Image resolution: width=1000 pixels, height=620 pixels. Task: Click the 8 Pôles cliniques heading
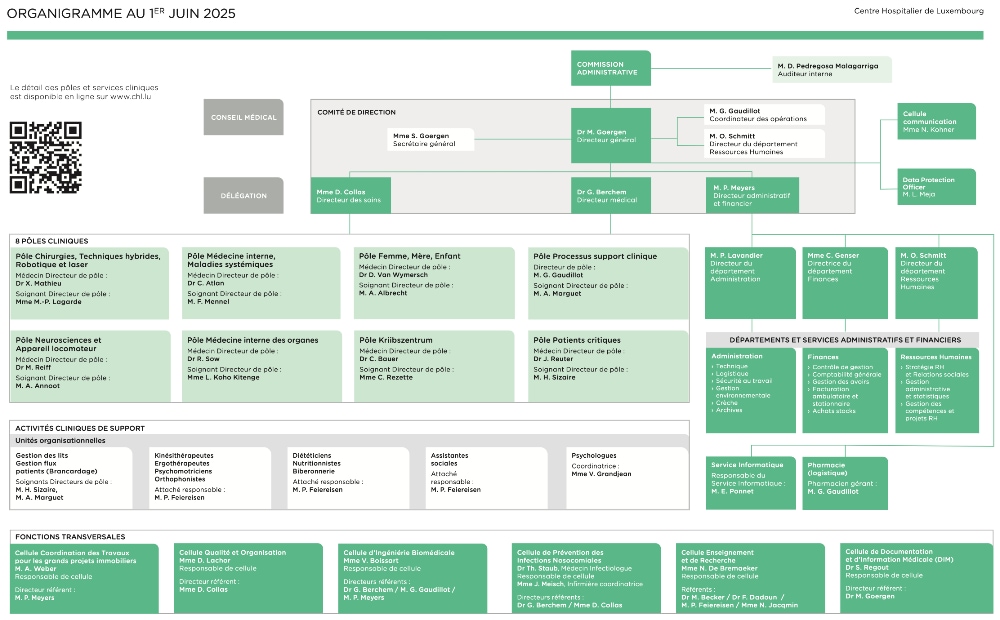tap(52, 241)
